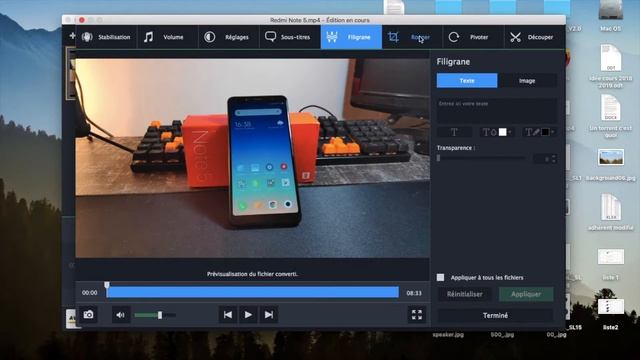This screenshot has height=360, width=640.
Task: Open the Un torrent c'est quoi document
Action: coord(611,116)
